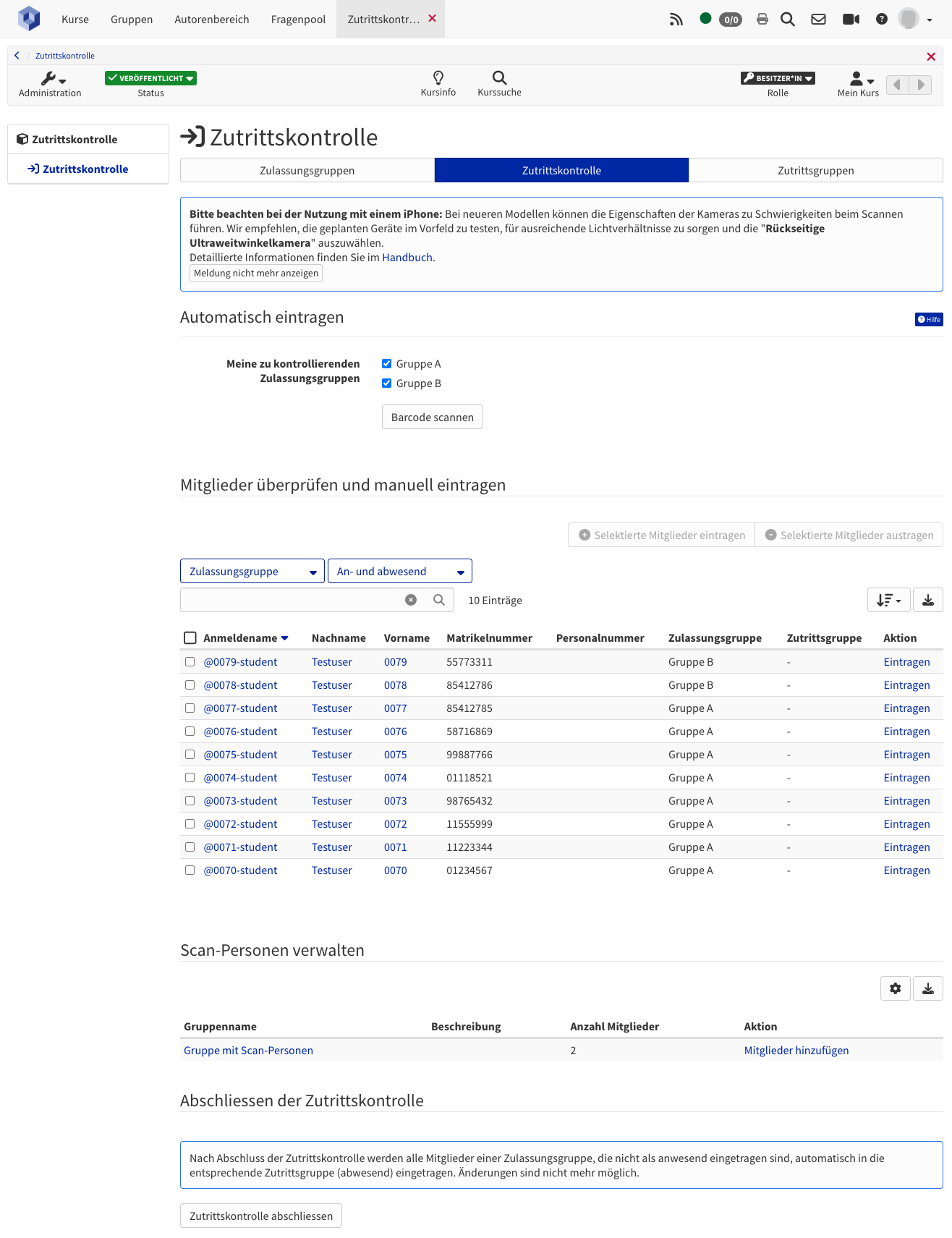Switch to the Zutrittsgruppen tab

[816, 170]
